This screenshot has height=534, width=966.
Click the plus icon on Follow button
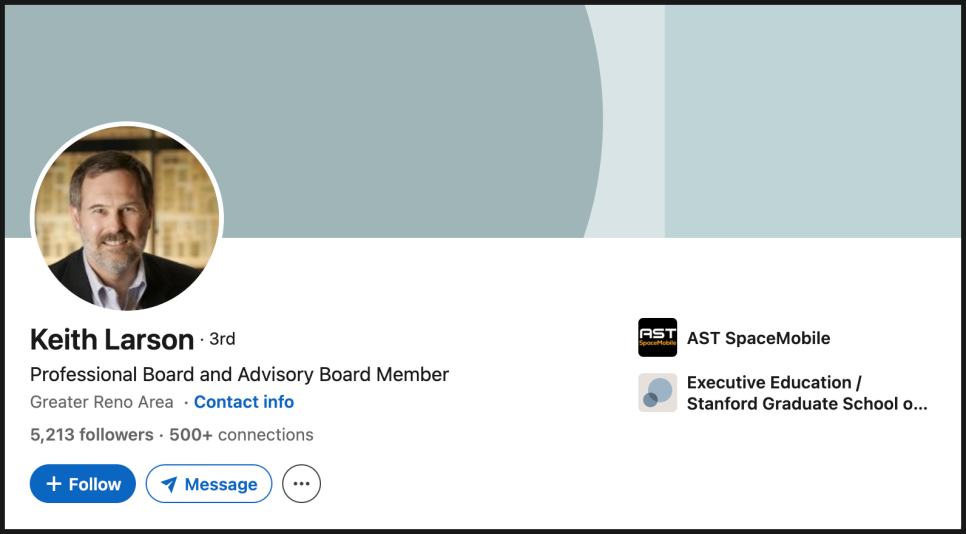coord(54,484)
